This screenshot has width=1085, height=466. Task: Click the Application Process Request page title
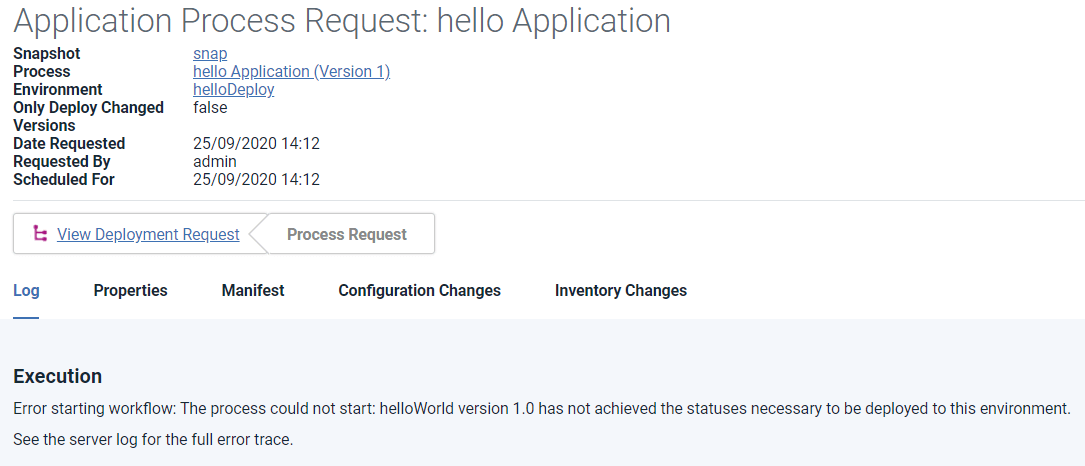[x=342, y=21]
